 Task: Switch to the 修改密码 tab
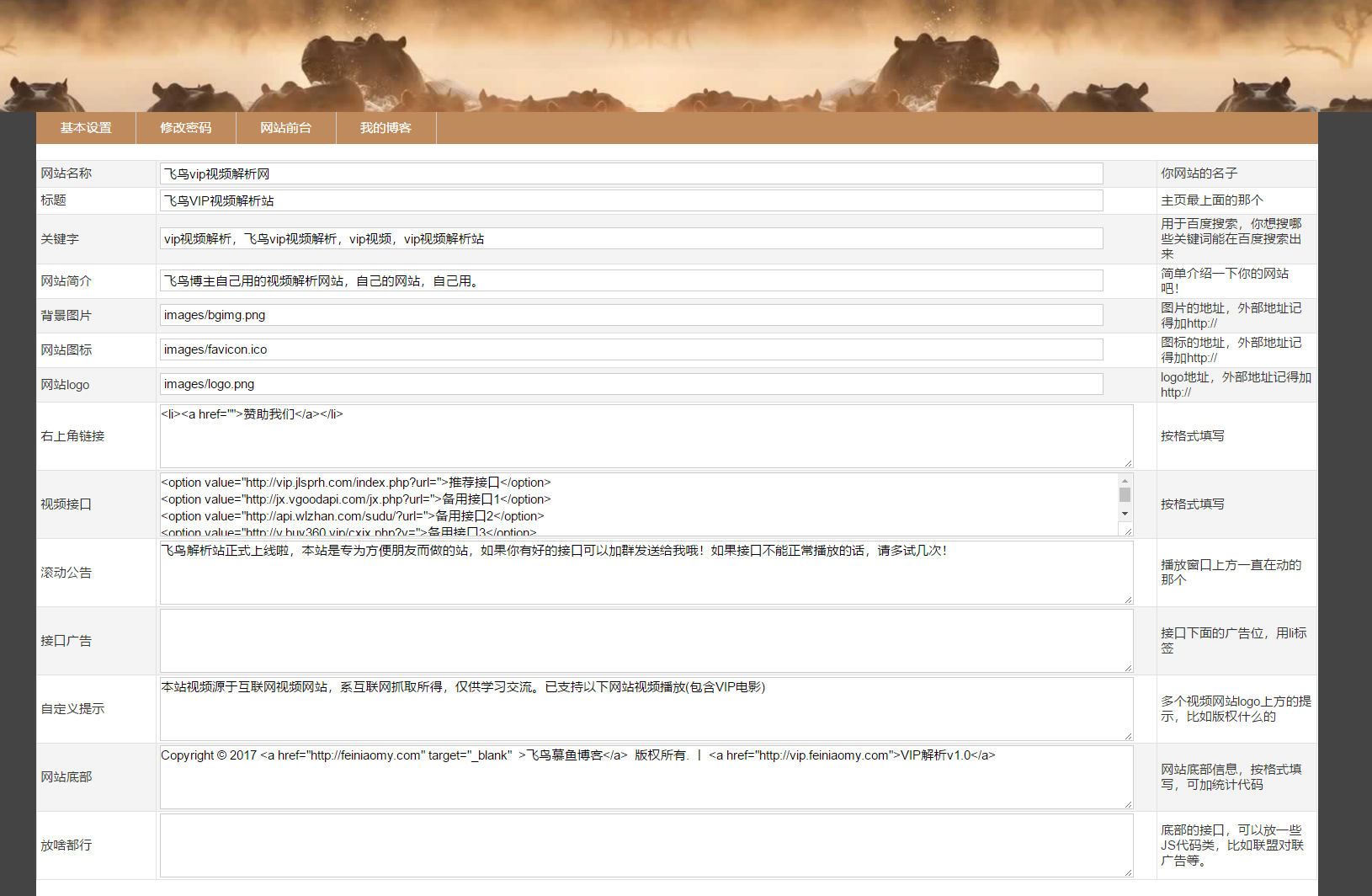[186, 128]
